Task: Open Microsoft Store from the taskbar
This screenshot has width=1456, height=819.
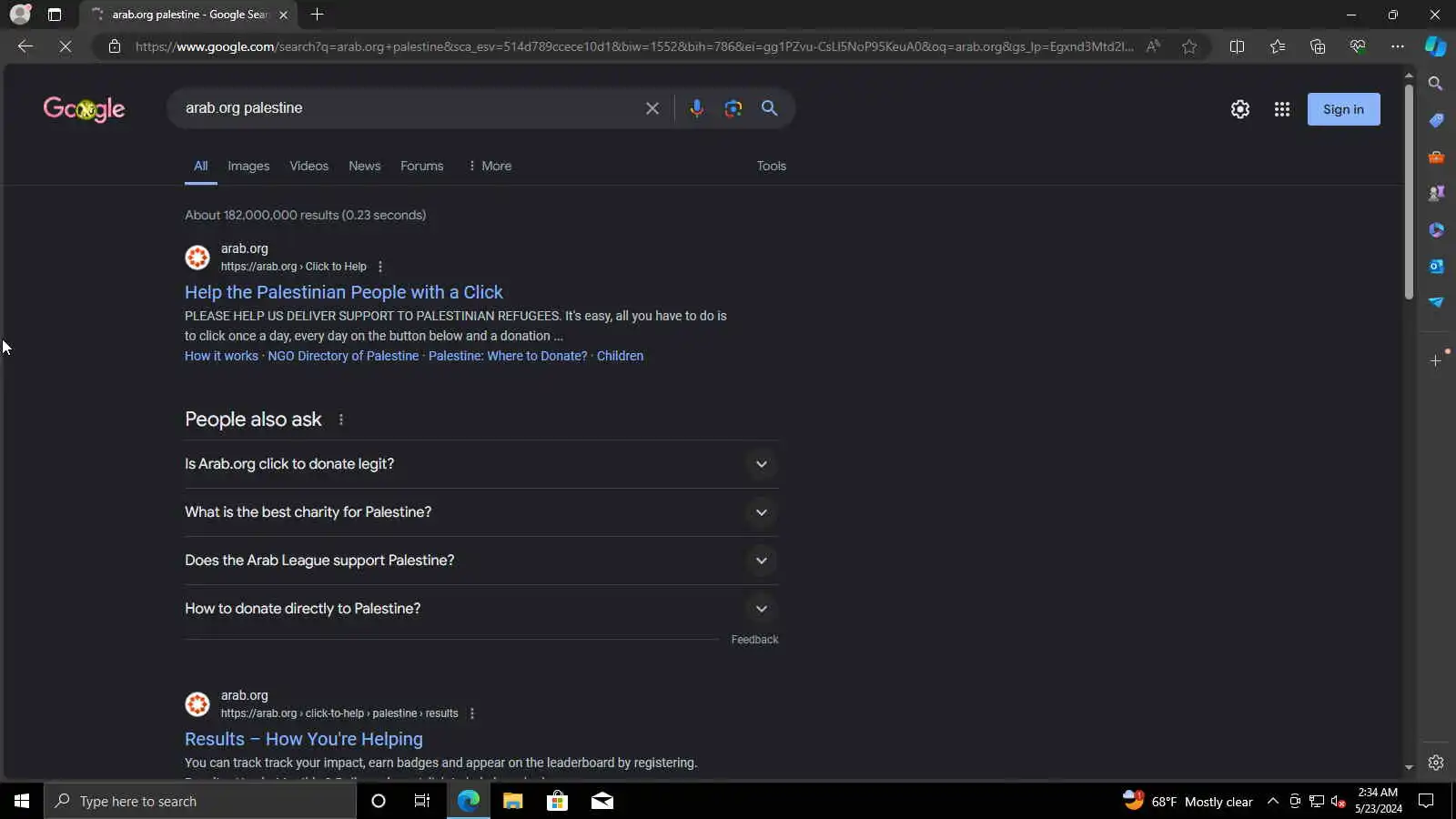Action: tap(557, 801)
